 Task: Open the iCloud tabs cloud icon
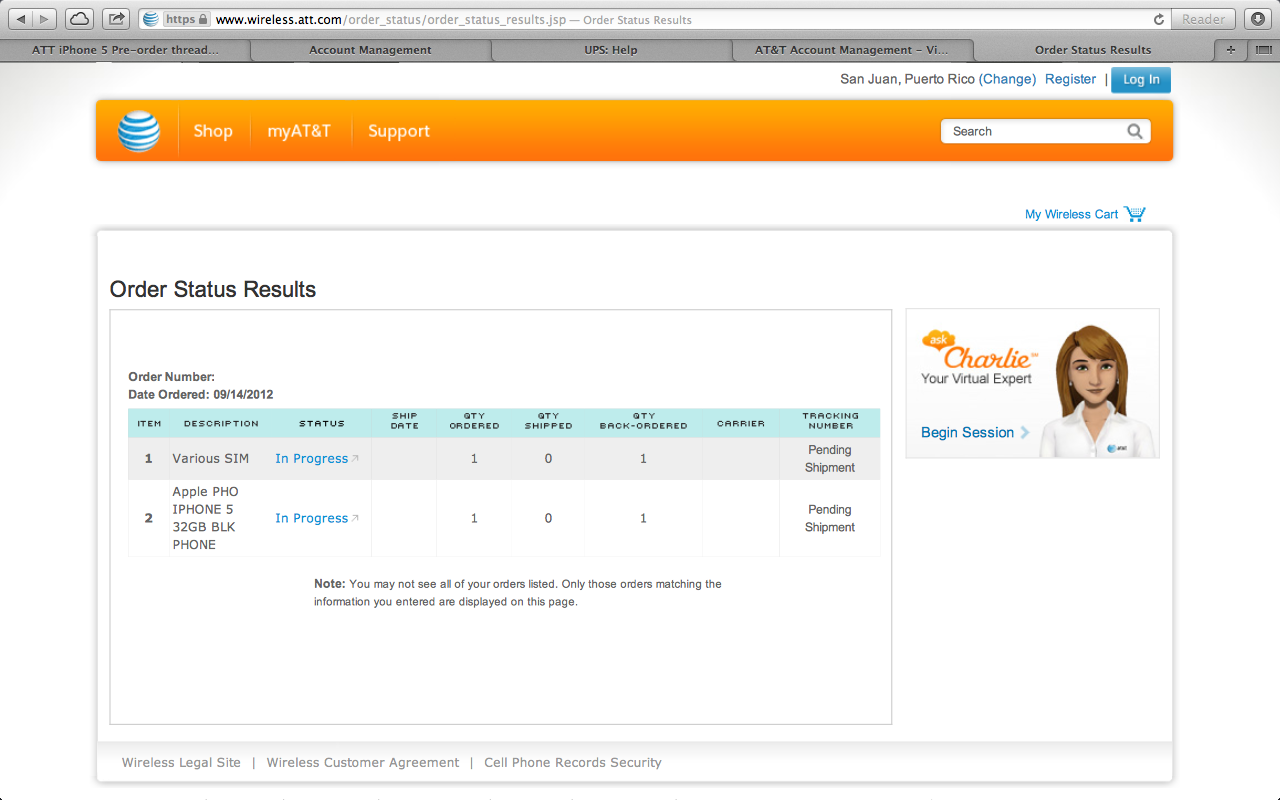click(80, 19)
